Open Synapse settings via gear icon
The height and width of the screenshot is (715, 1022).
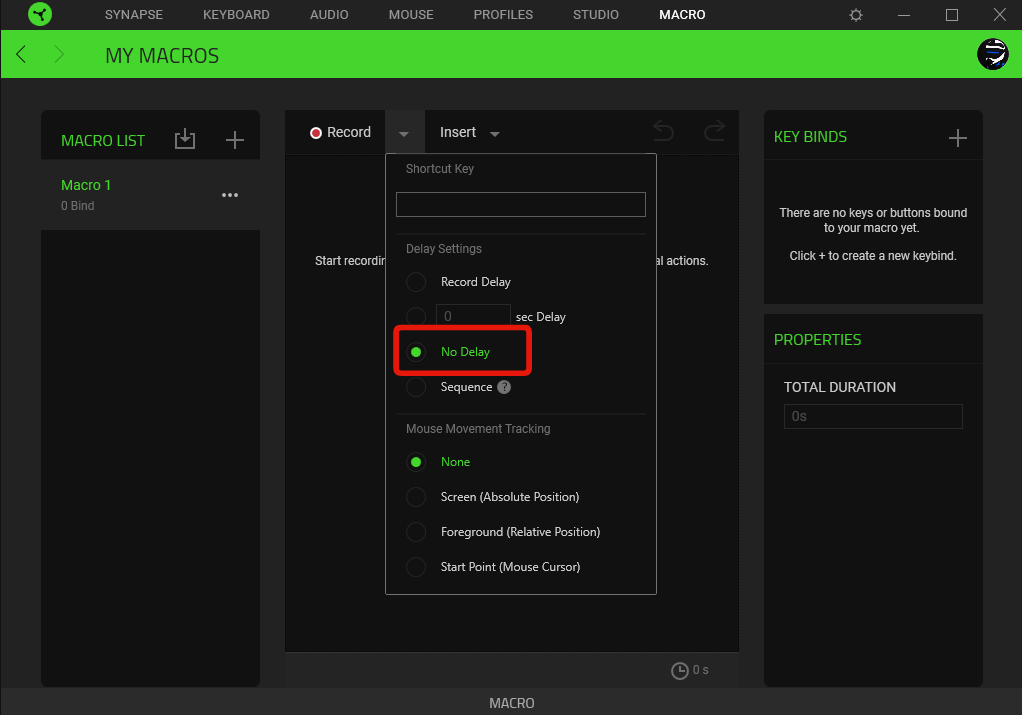(x=855, y=15)
